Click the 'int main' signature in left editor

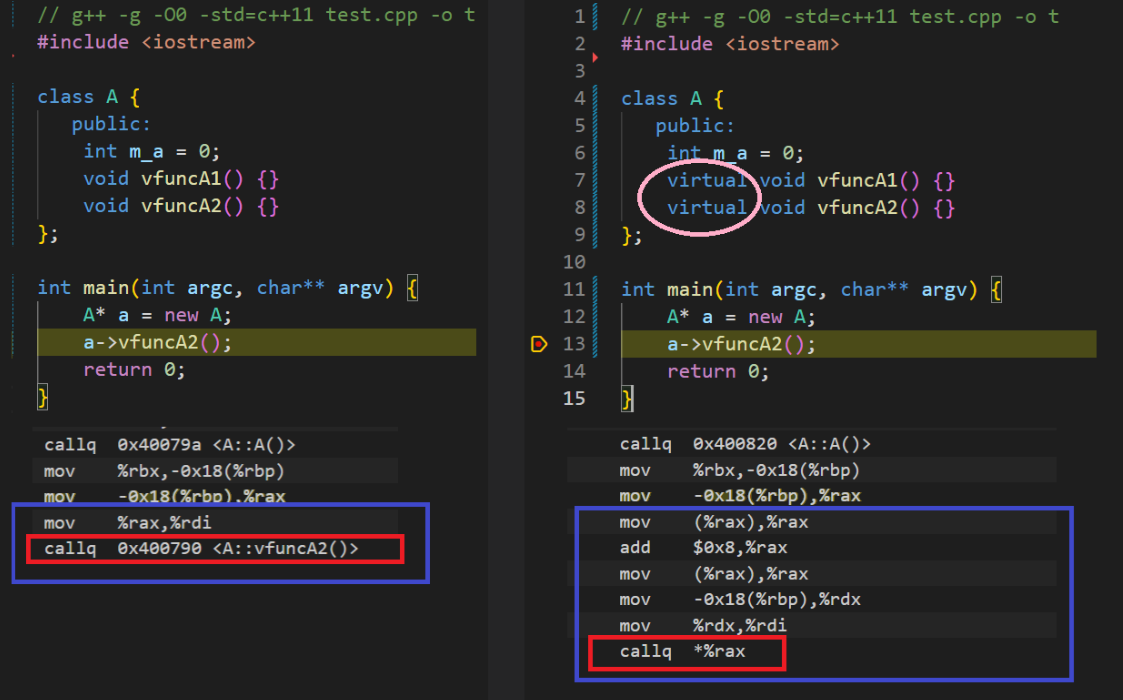[227, 288]
